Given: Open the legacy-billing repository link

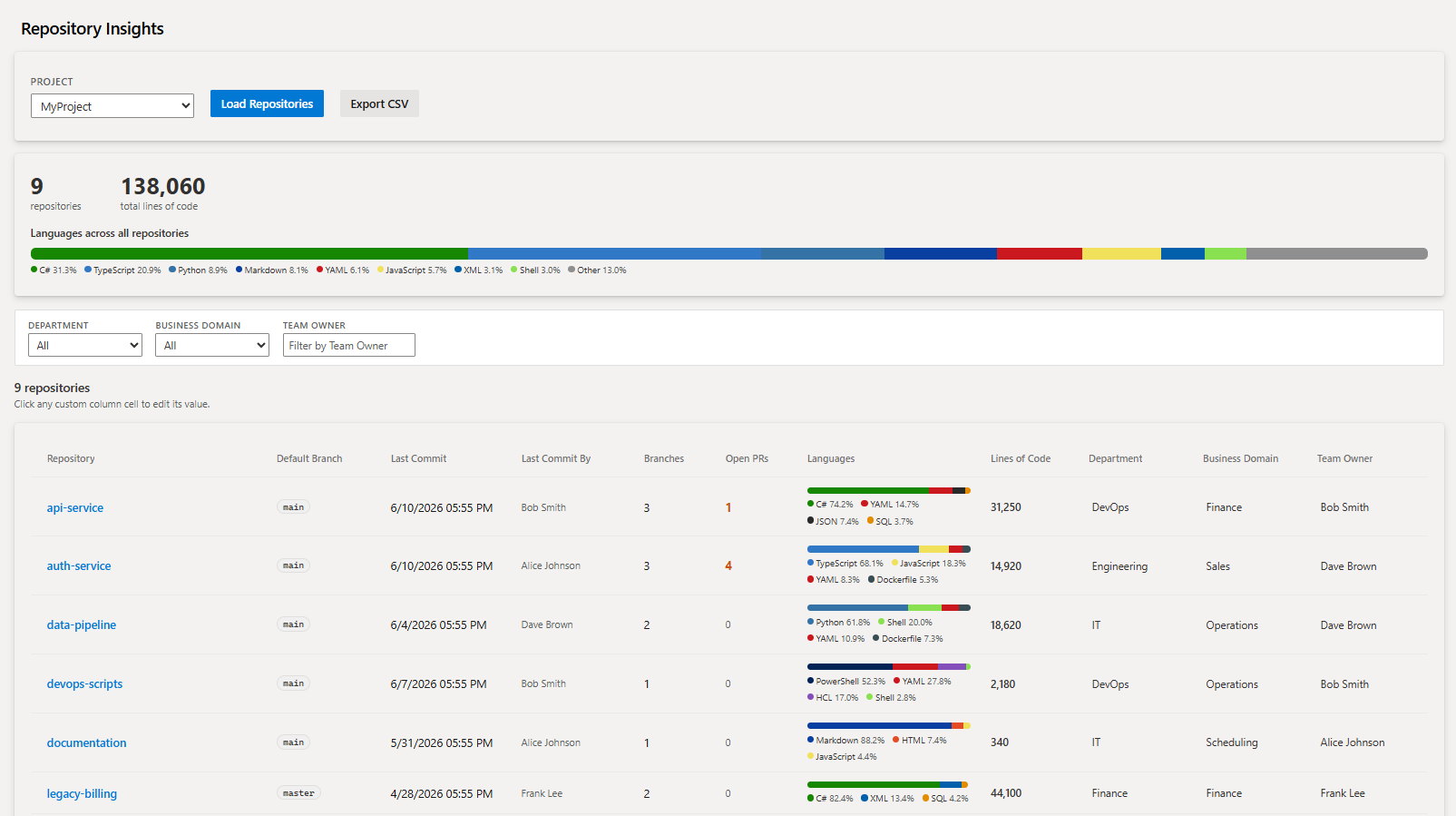Looking at the screenshot, I should tap(82, 793).
